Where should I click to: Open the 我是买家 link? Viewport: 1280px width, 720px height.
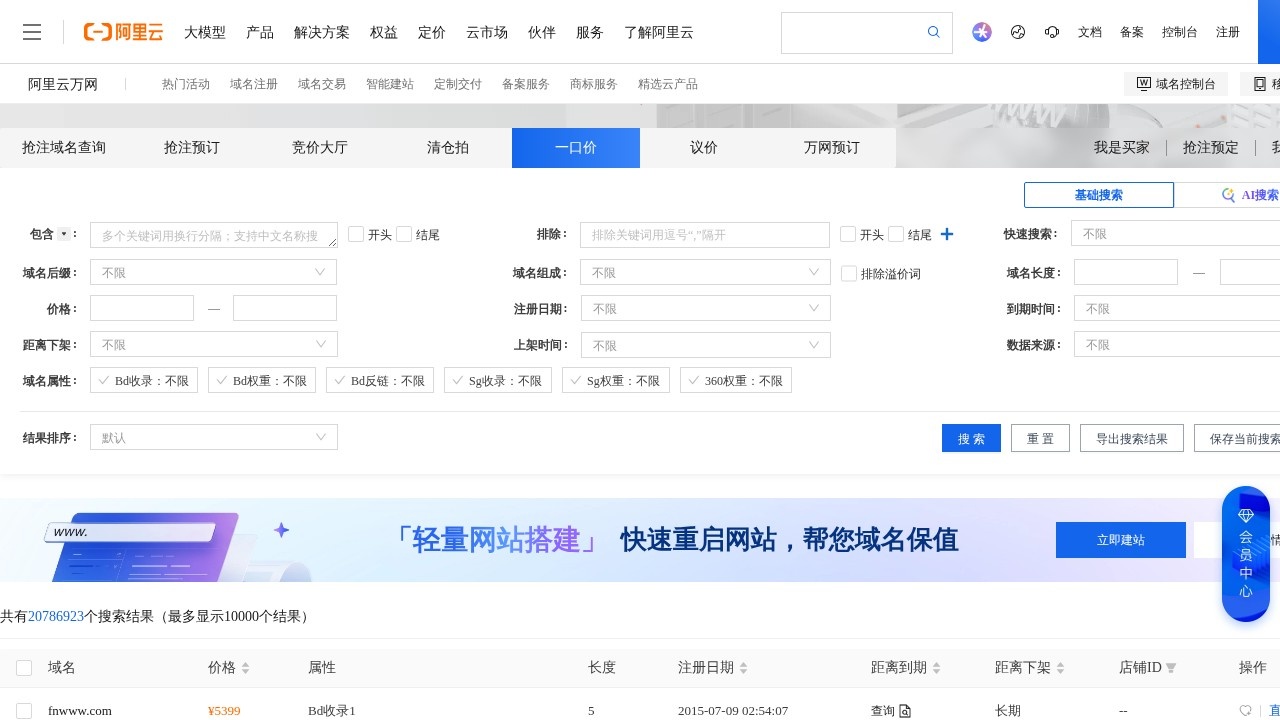pos(1122,148)
